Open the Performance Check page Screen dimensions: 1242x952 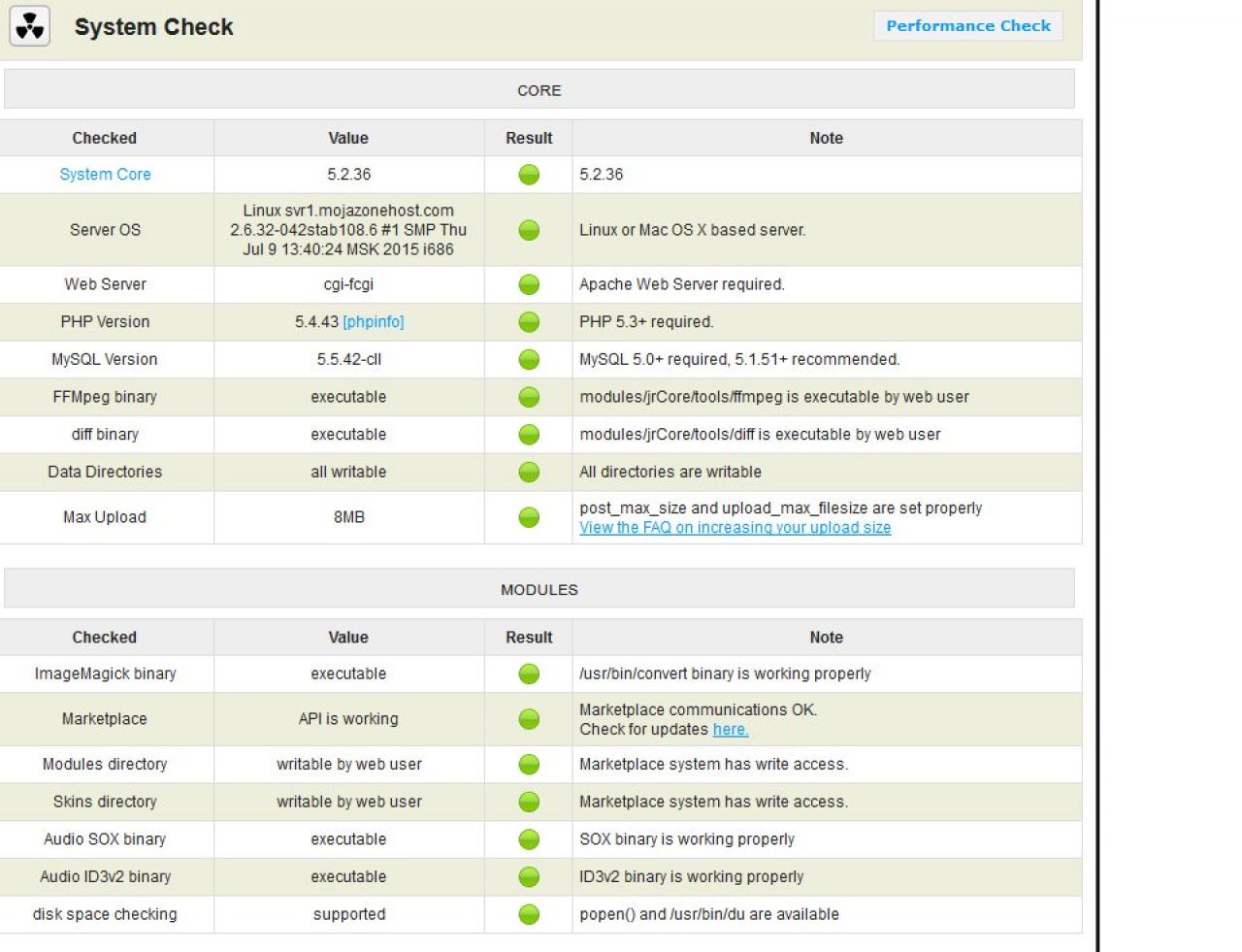[967, 26]
